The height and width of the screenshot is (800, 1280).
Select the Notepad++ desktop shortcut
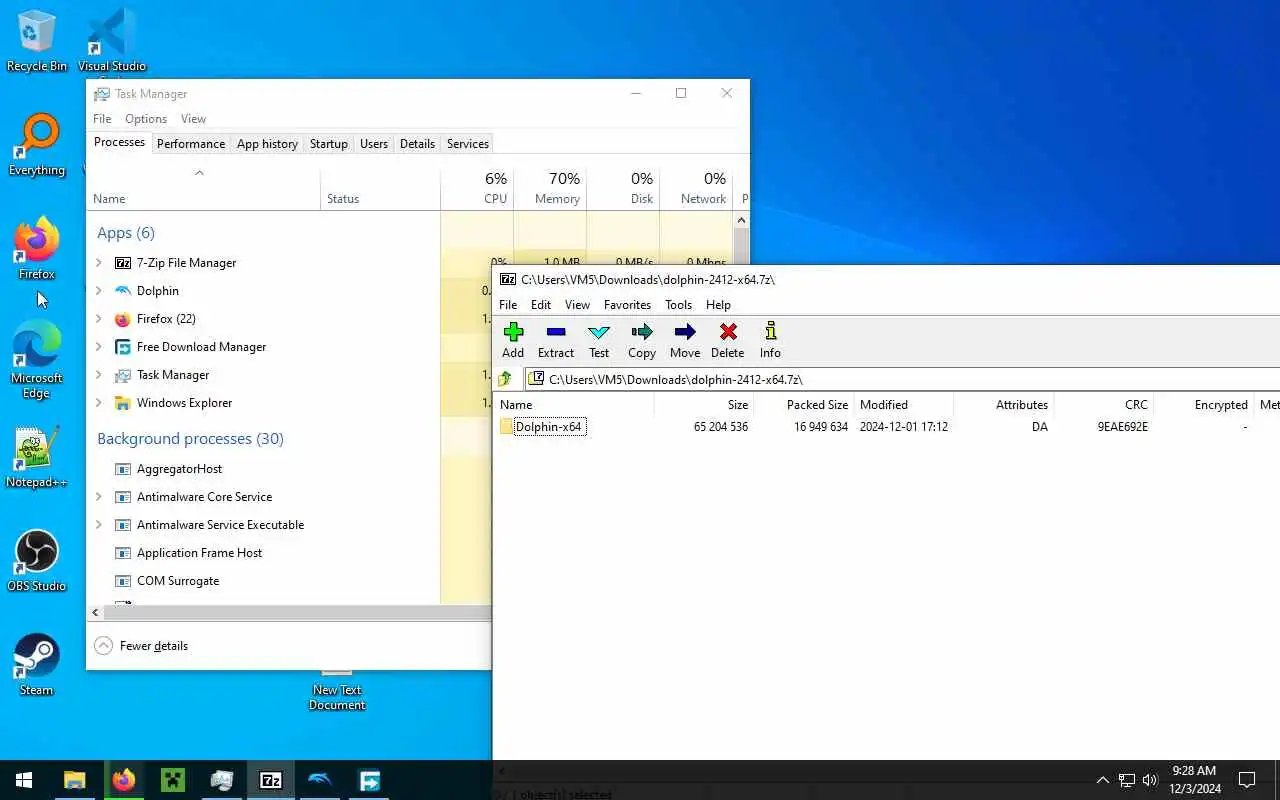point(37,457)
